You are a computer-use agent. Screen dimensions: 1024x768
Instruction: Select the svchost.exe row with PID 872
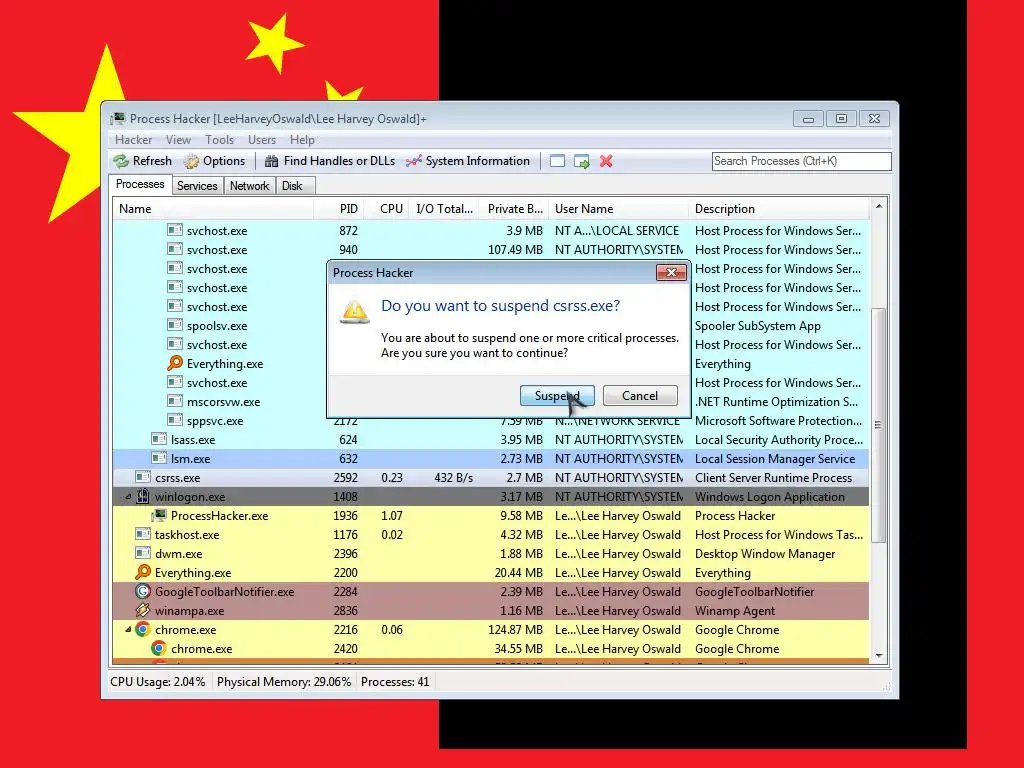pos(491,231)
